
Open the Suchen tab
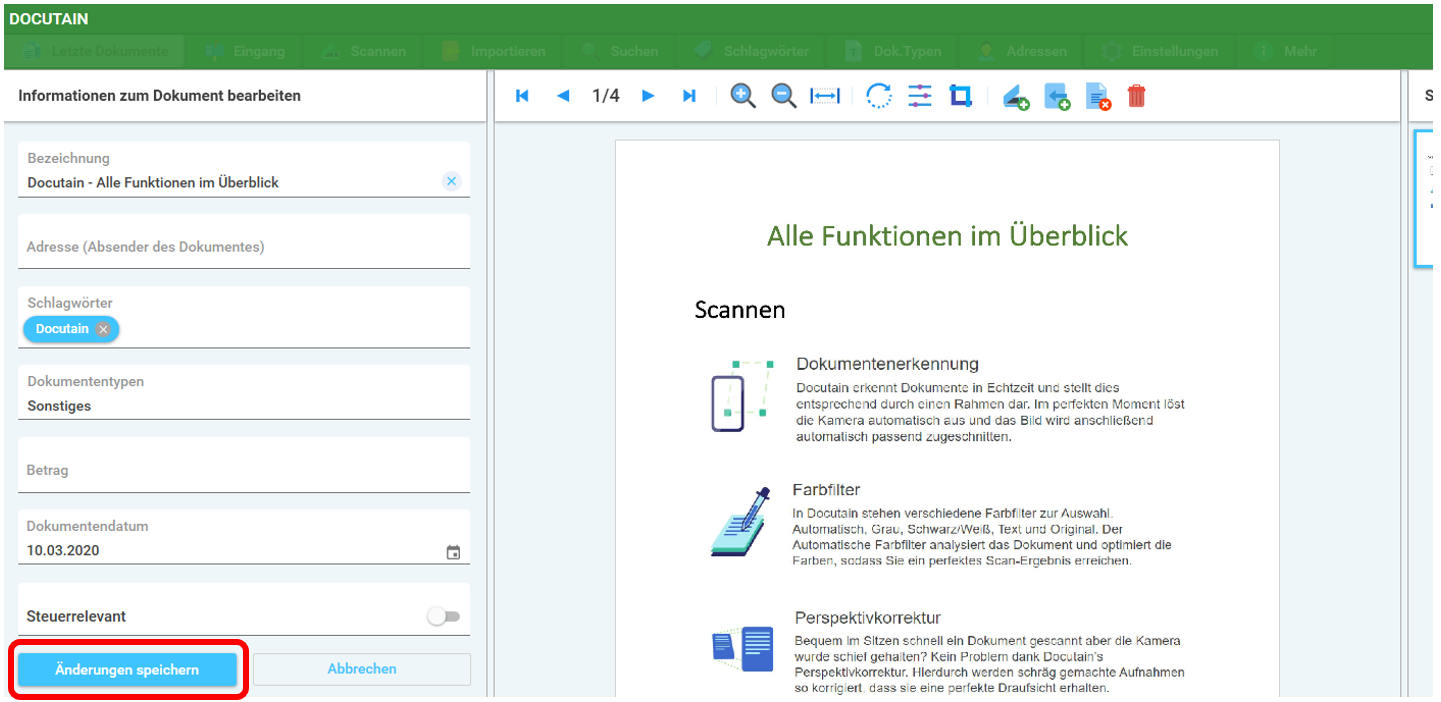click(619, 51)
